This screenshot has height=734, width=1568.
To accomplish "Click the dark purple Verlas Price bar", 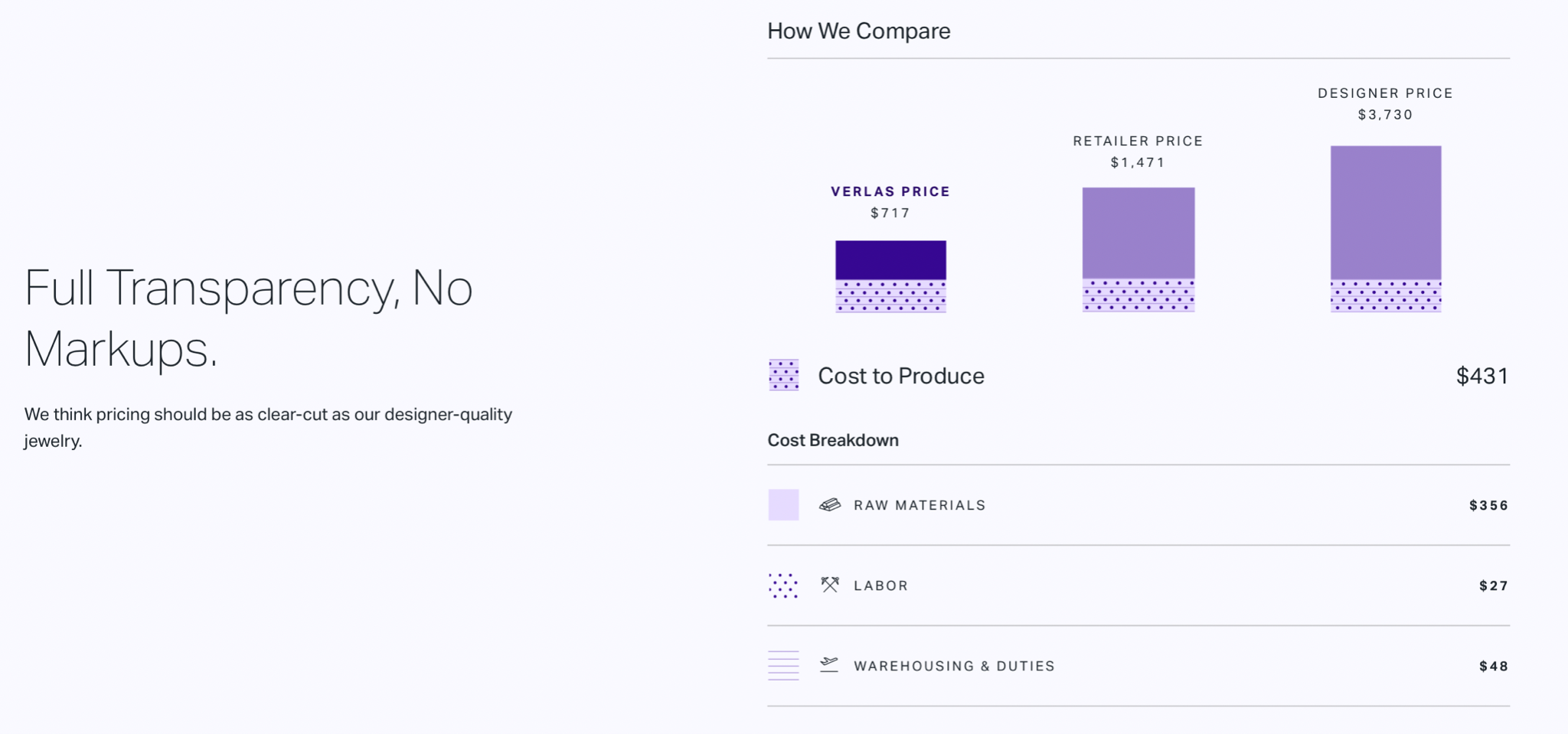I will tap(890, 260).
